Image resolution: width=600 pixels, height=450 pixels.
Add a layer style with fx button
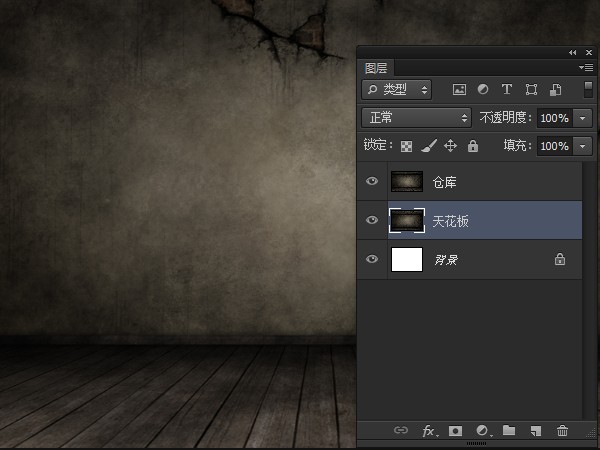click(x=429, y=431)
